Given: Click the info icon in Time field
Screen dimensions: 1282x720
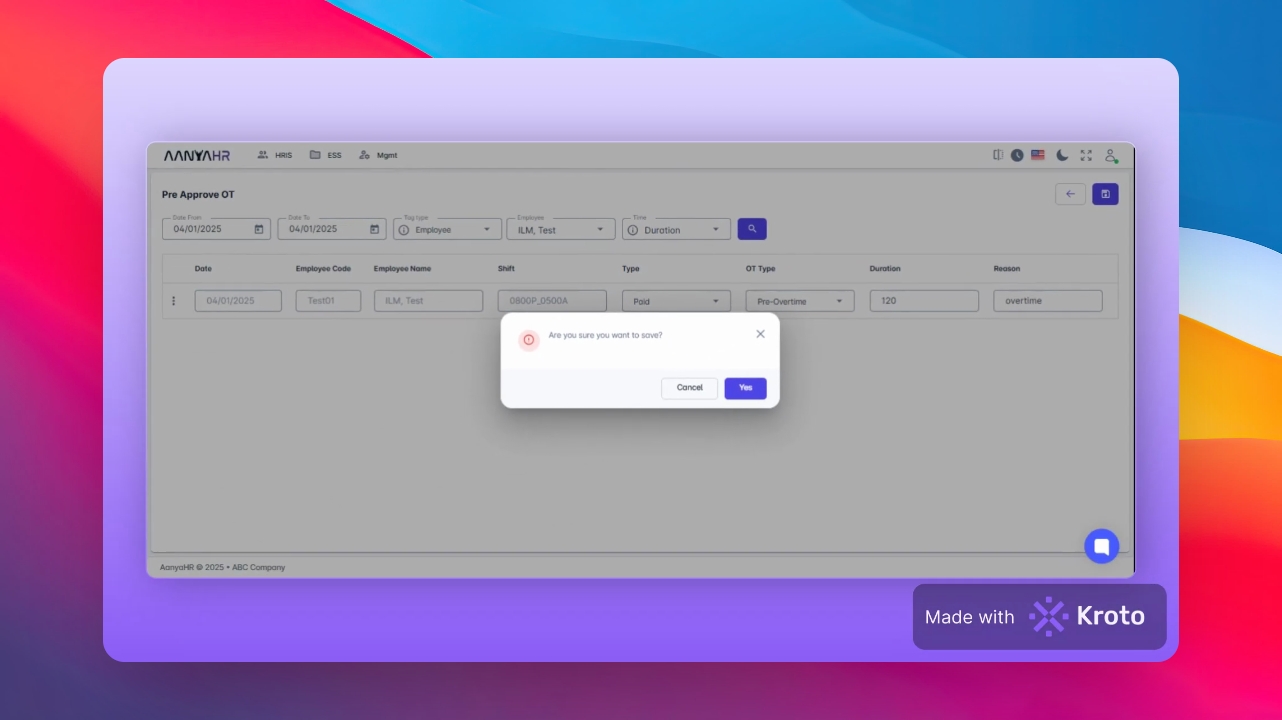Looking at the screenshot, I should (633, 230).
